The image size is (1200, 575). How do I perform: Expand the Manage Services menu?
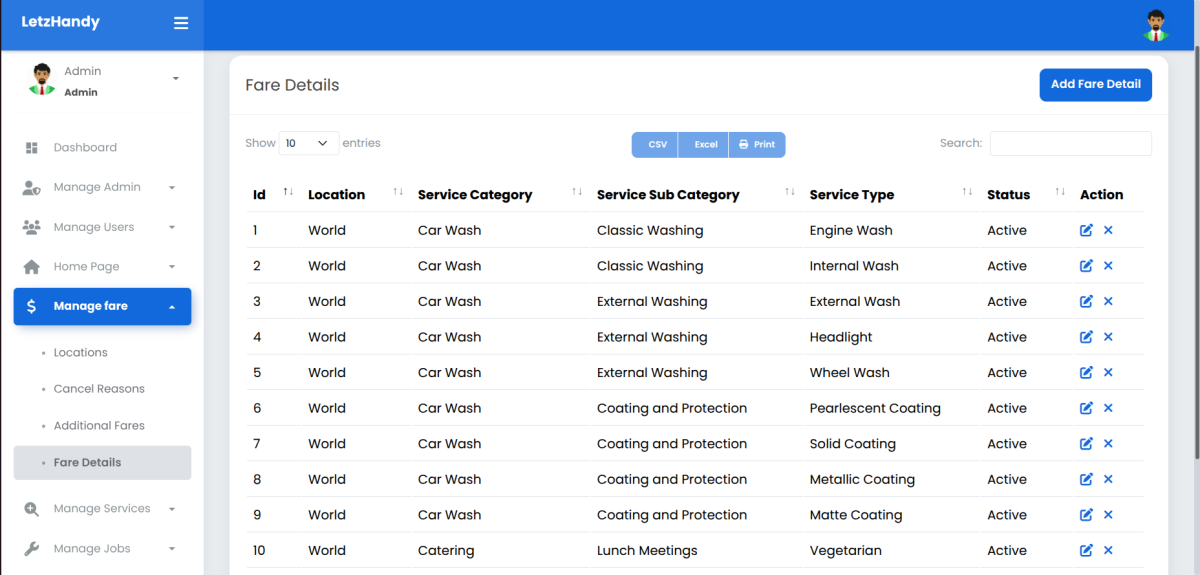102,508
